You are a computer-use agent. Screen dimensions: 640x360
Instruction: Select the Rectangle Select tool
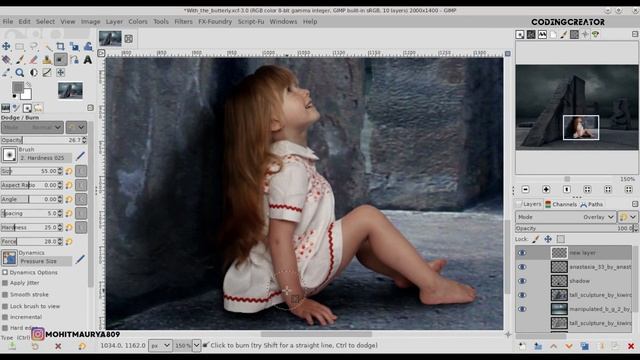(x=20, y=46)
